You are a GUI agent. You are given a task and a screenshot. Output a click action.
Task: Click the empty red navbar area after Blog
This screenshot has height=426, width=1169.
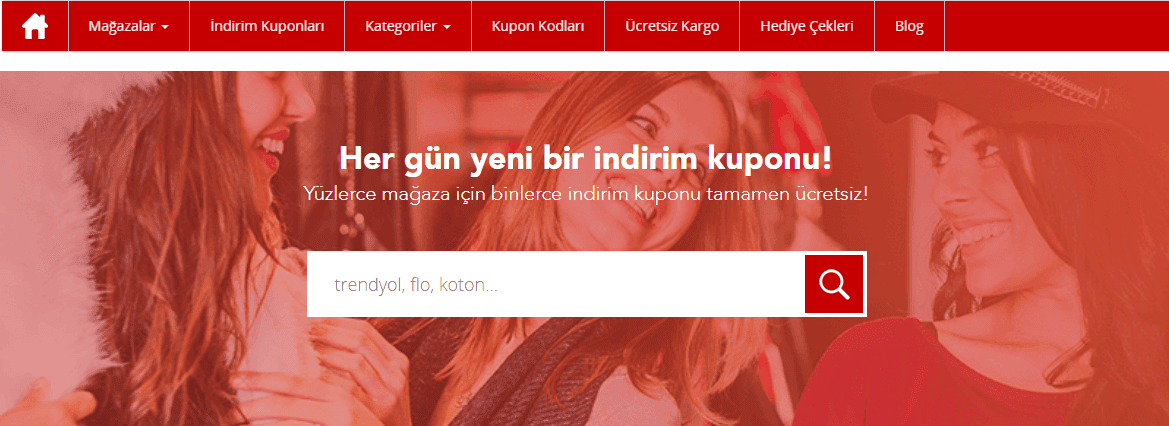click(x=1055, y=26)
